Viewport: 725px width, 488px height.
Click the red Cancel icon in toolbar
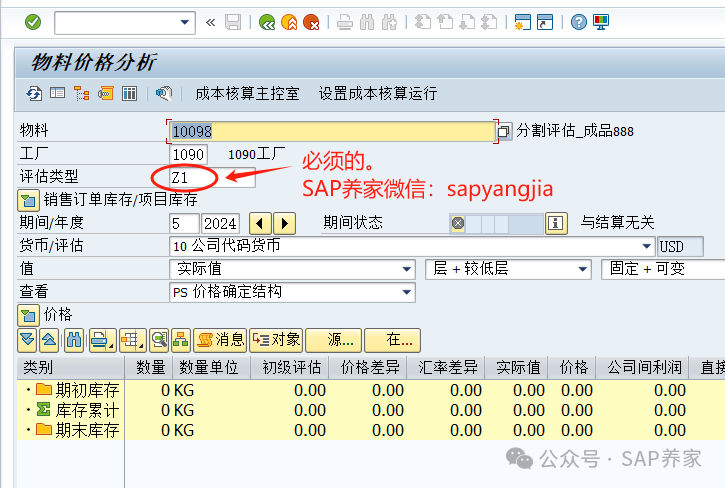(x=312, y=22)
